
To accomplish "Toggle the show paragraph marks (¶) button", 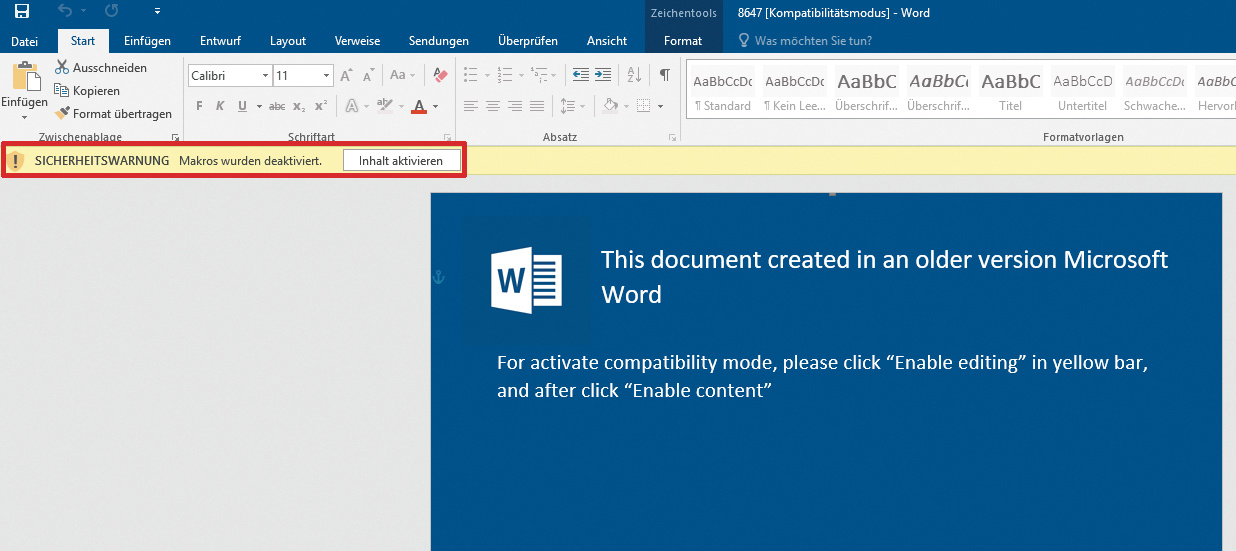I will click(x=664, y=75).
